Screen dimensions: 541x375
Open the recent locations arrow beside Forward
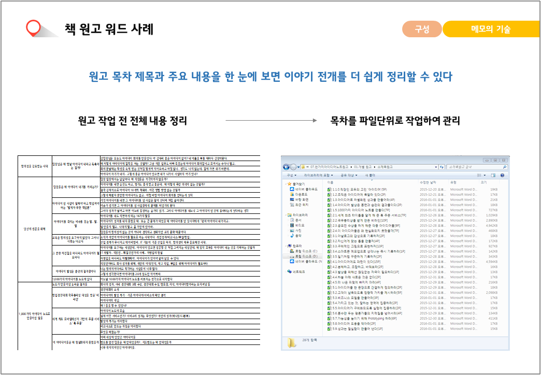coord(298,167)
